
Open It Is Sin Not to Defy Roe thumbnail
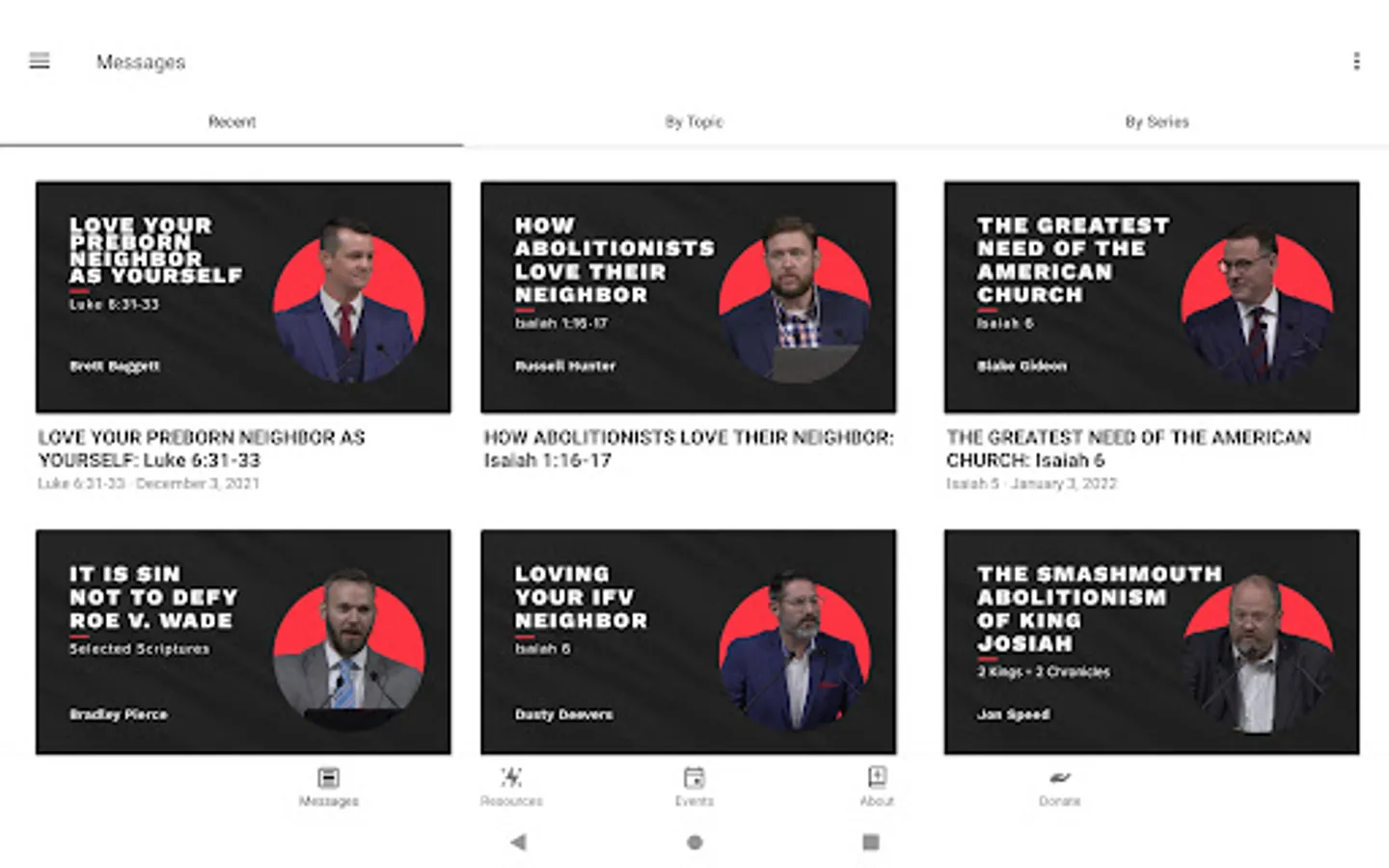pyautogui.click(x=243, y=641)
